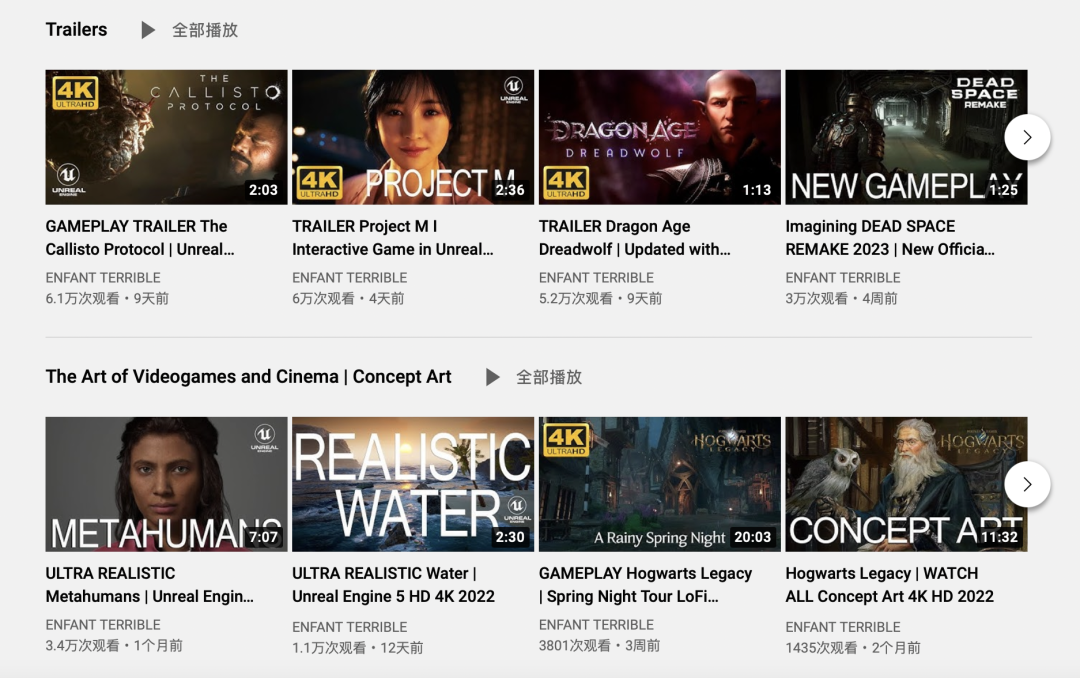Click '6万次观看 • 4天前' text

click(x=348, y=298)
